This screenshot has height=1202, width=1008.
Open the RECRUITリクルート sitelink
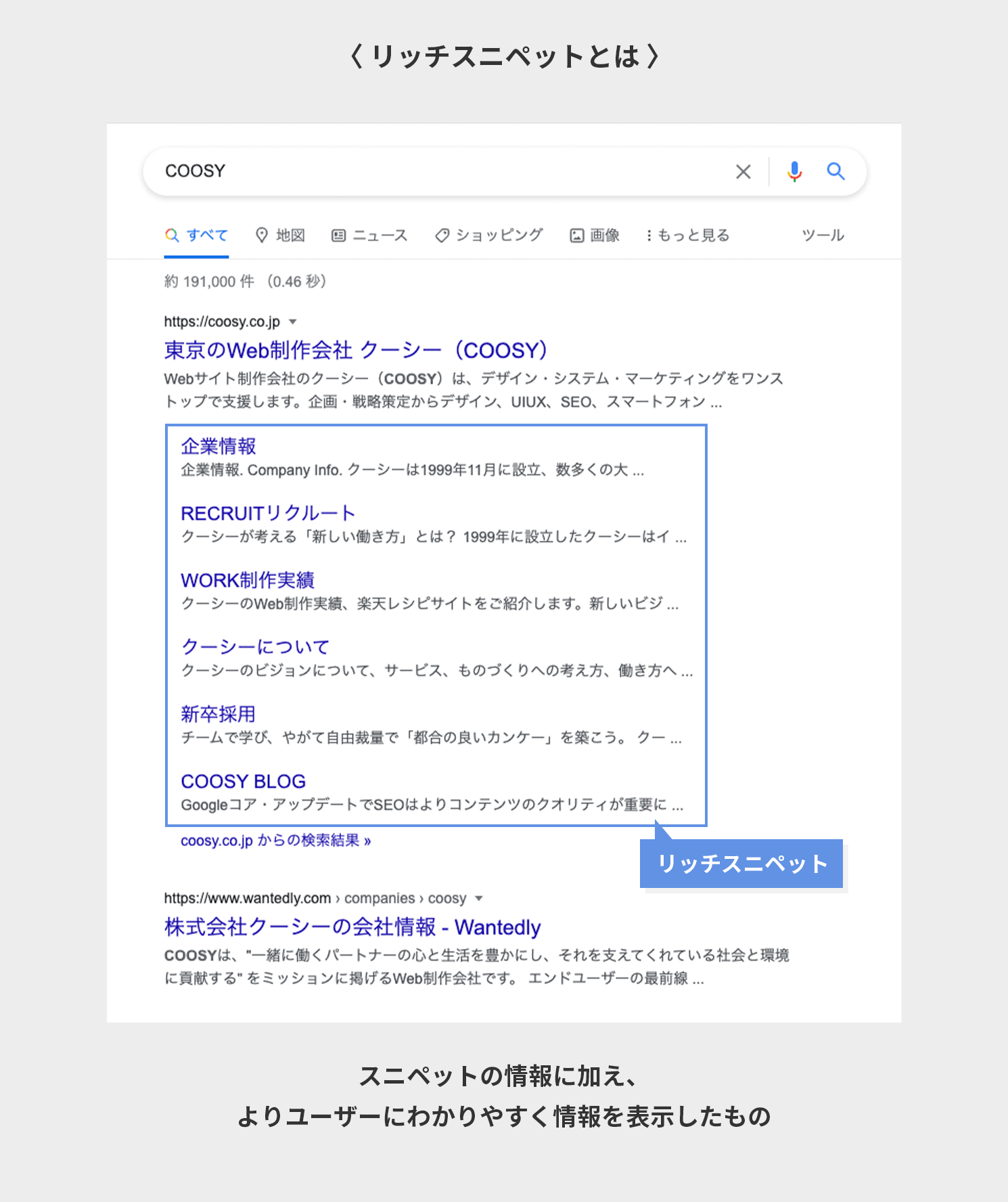[268, 513]
